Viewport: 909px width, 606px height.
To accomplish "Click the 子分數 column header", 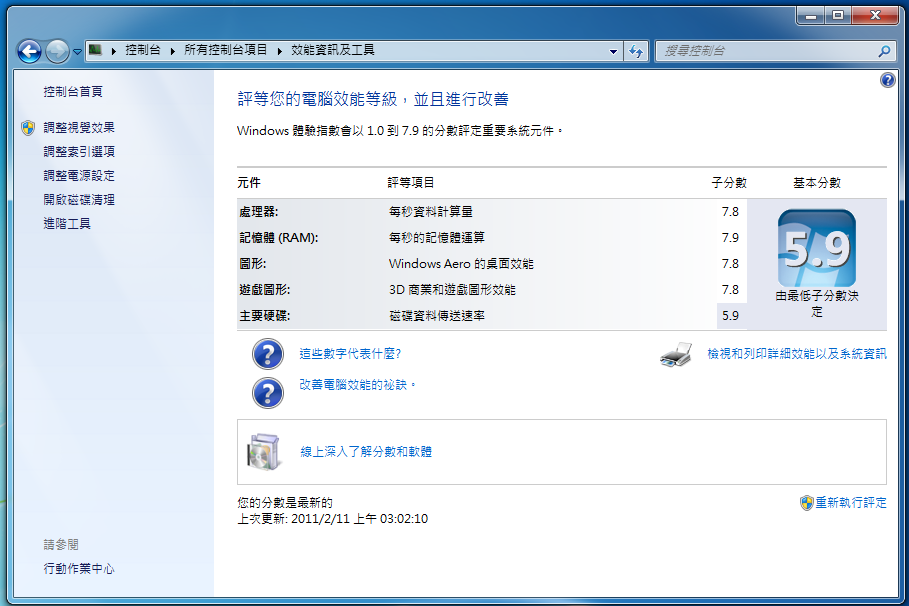I will pyautogui.click(x=729, y=183).
